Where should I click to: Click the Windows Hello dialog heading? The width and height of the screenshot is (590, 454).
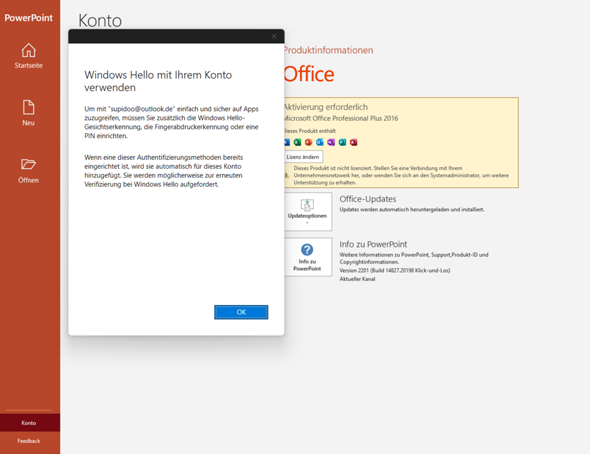point(158,81)
